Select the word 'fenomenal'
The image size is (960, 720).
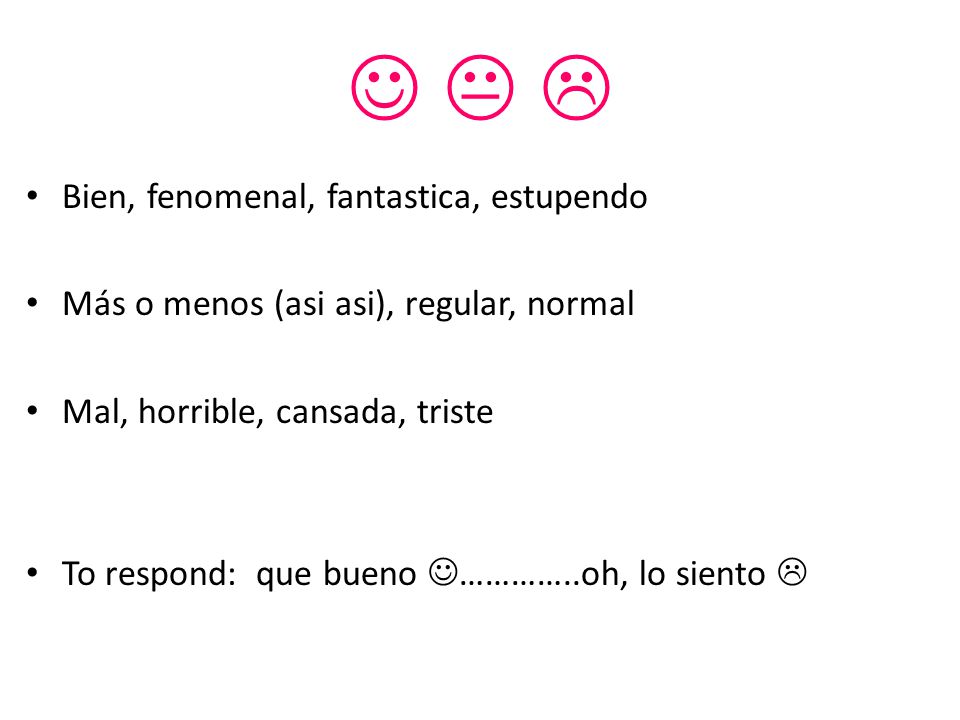point(227,197)
